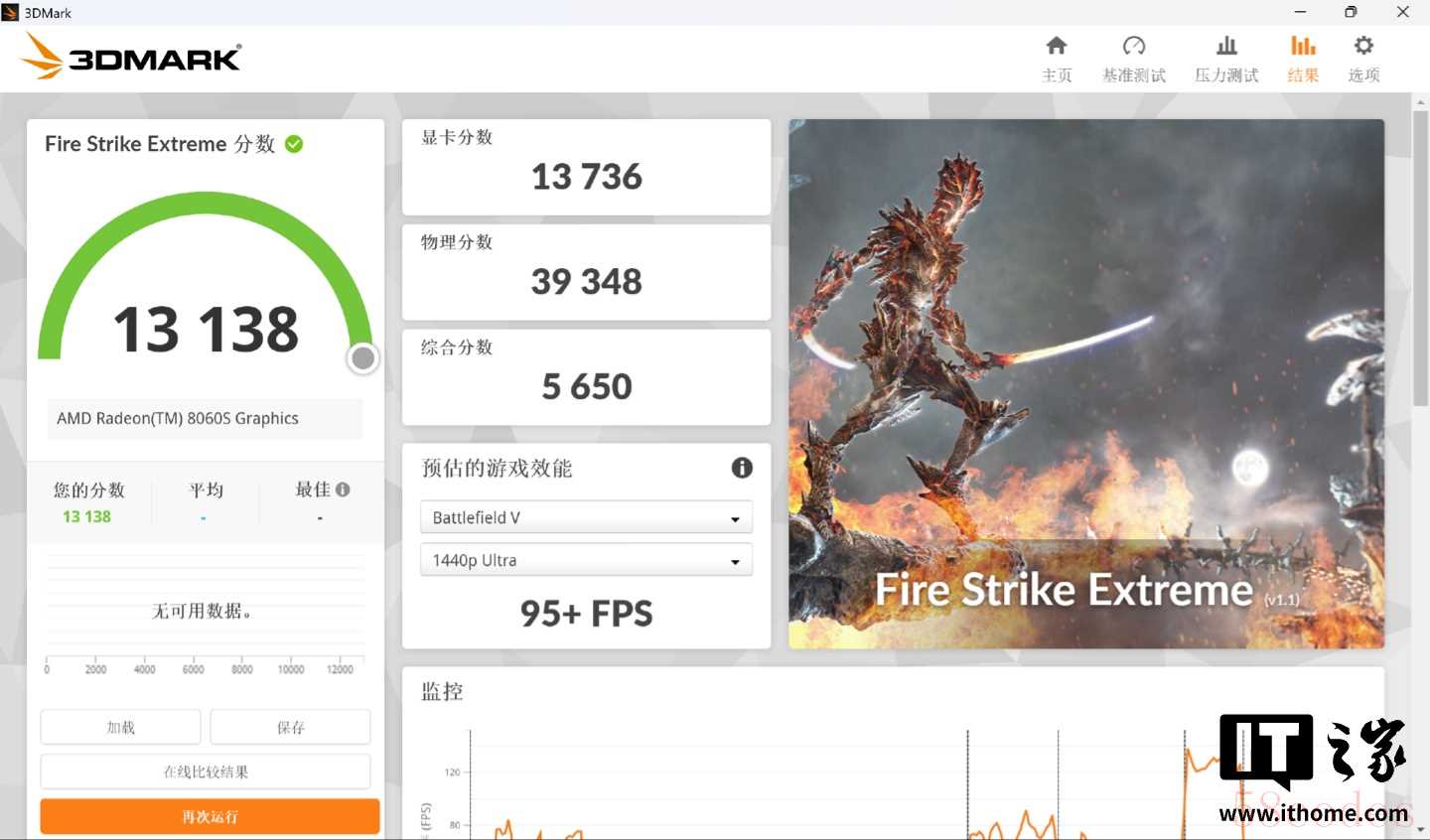Click the Save (保存) button
Image resolution: width=1430 pixels, height=840 pixels.
290,727
